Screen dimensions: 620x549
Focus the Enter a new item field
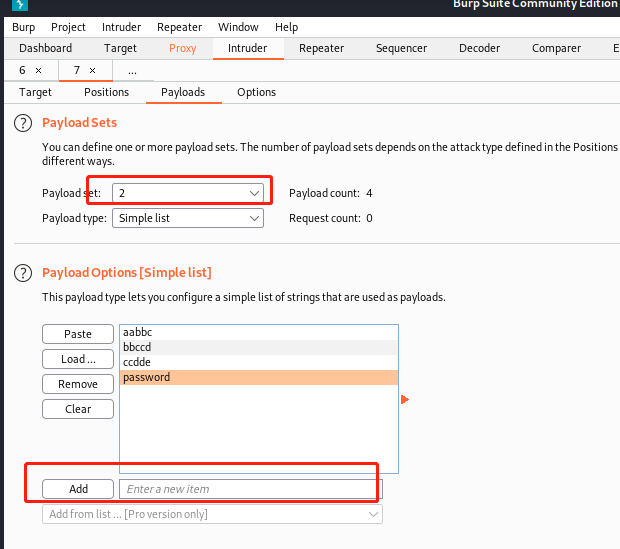pyautogui.click(x=251, y=489)
